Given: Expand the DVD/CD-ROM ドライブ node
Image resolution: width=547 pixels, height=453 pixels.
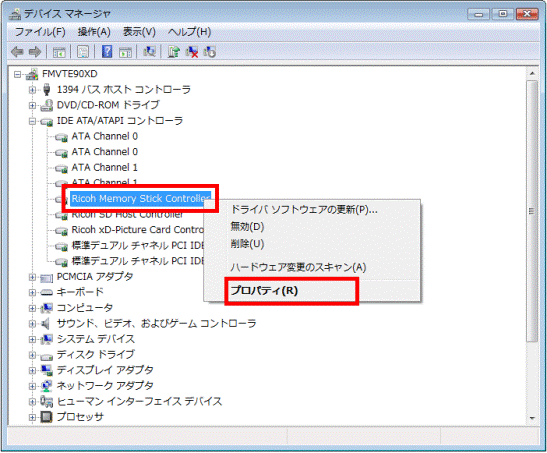Looking at the screenshot, I should (32, 105).
